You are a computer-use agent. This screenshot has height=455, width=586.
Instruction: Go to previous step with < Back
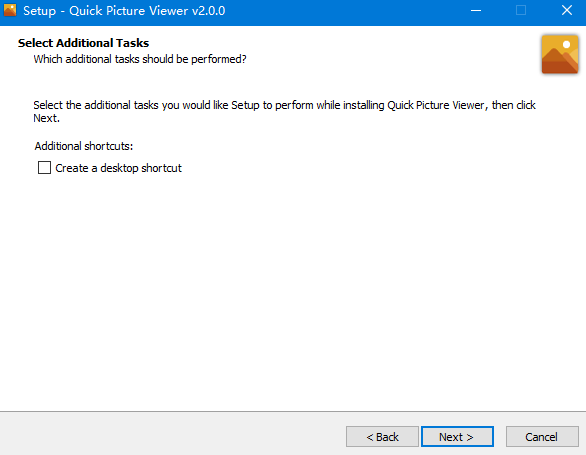pyautogui.click(x=382, y=436)
